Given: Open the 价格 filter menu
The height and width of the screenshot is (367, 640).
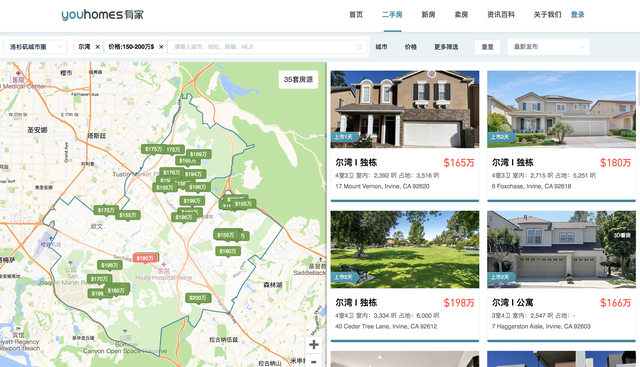Looking at the screenshot, I should 411,47.
